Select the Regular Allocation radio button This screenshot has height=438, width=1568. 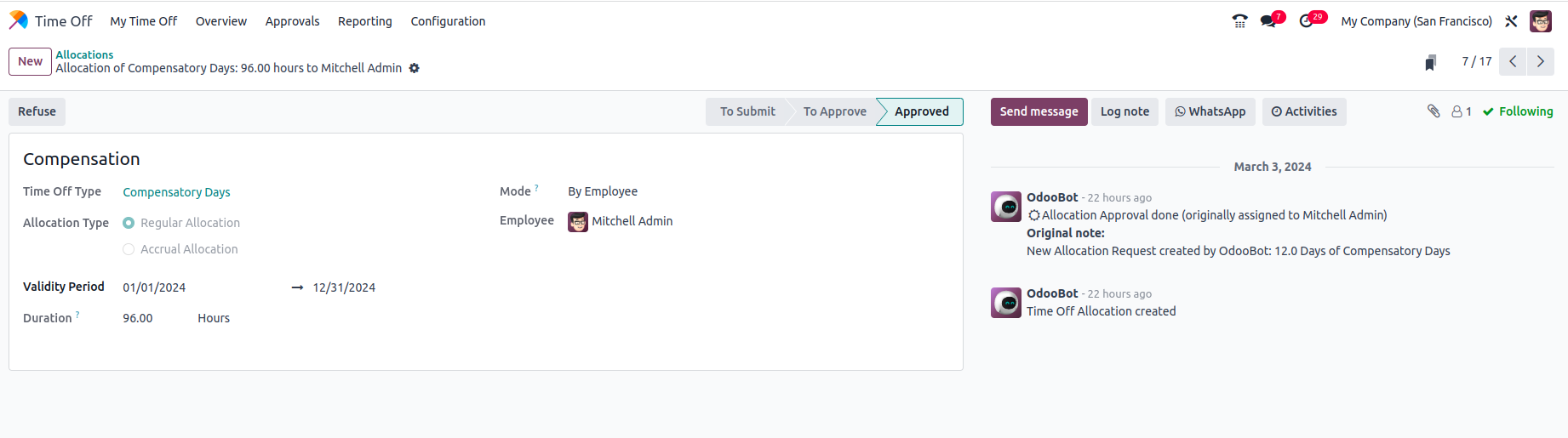click(x=129, y=223)
